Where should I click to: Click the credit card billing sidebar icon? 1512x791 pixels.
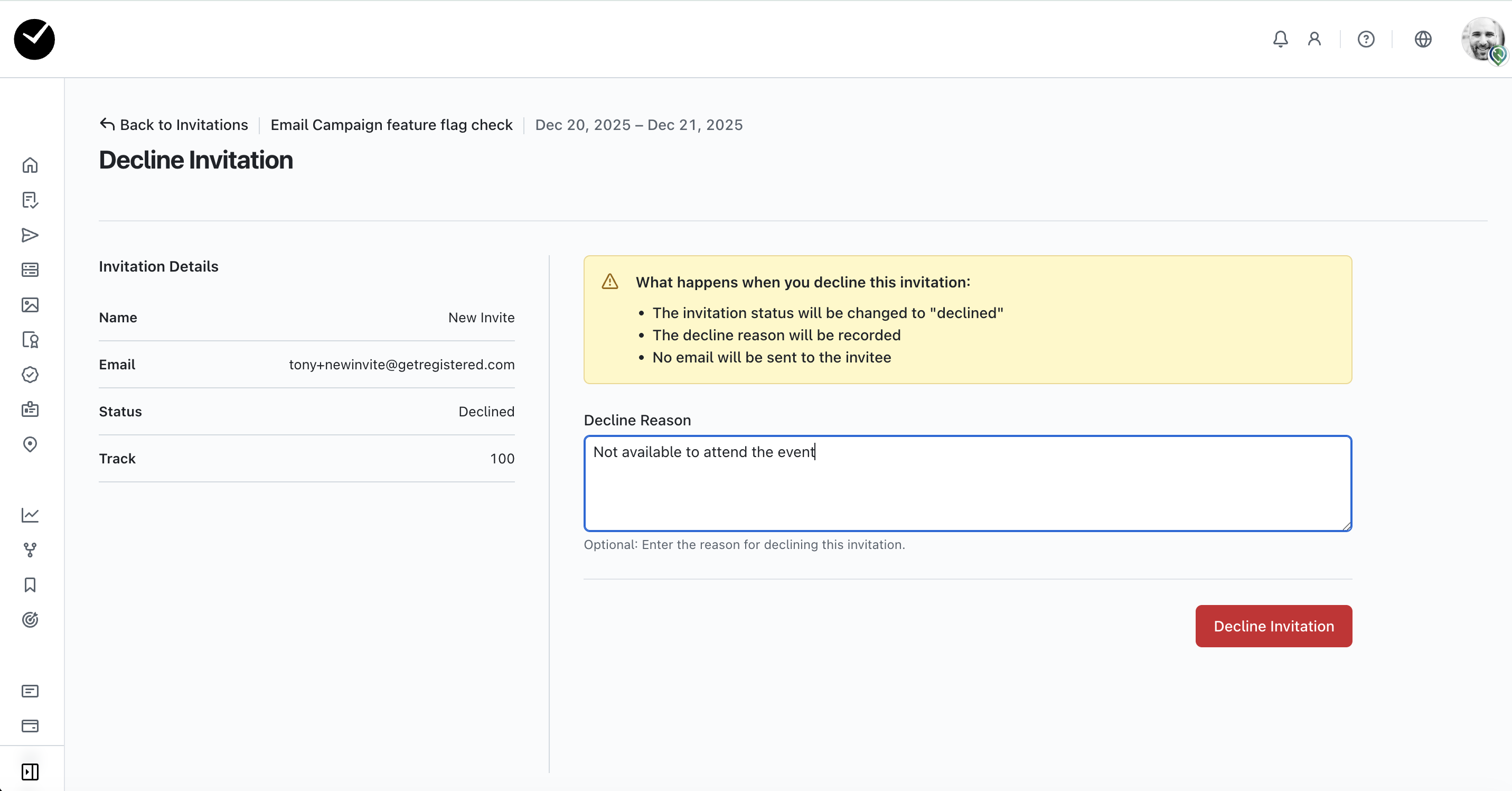pyautogui.click(x=30, y=726)
